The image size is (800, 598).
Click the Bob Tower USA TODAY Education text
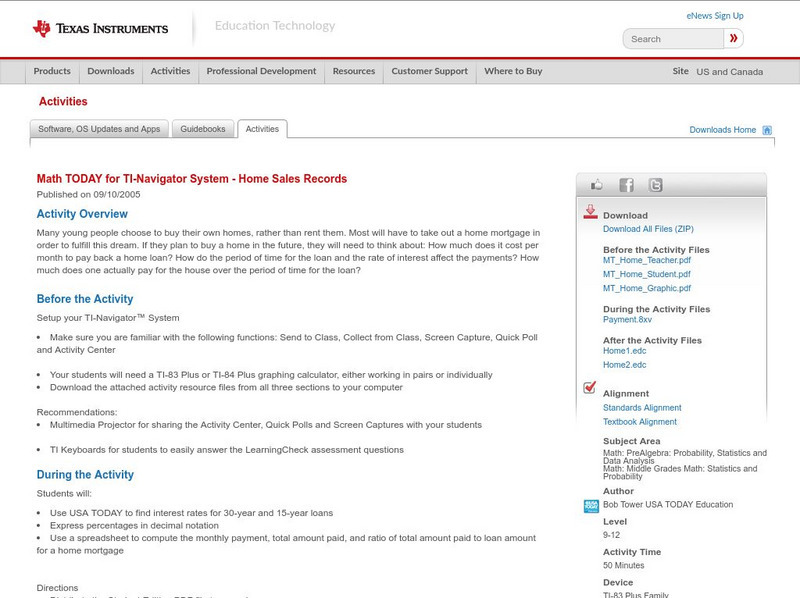point(668,505)
